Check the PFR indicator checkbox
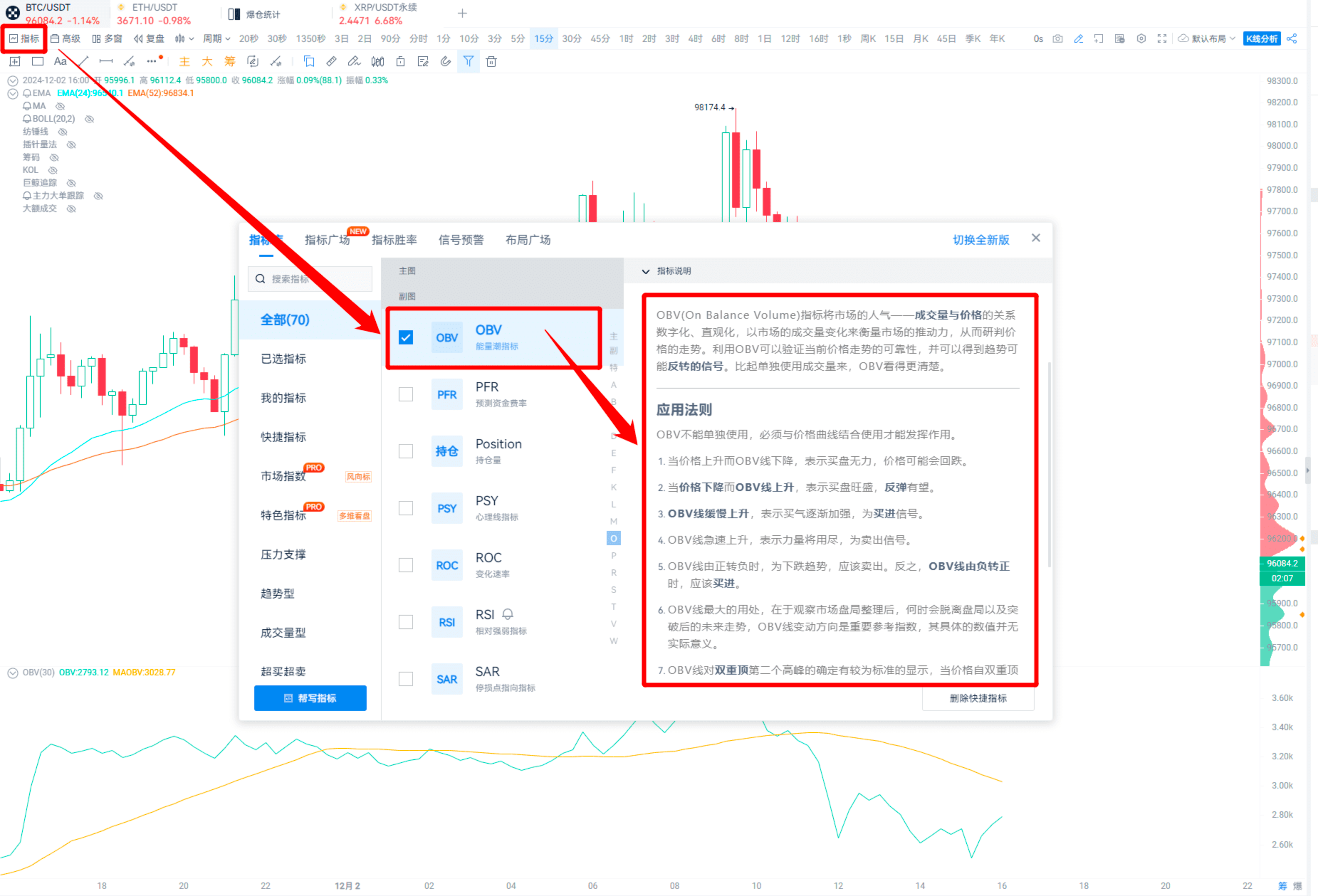This screenshot has width=1318, height=896. pyautogui.click(x=406, y=394)
